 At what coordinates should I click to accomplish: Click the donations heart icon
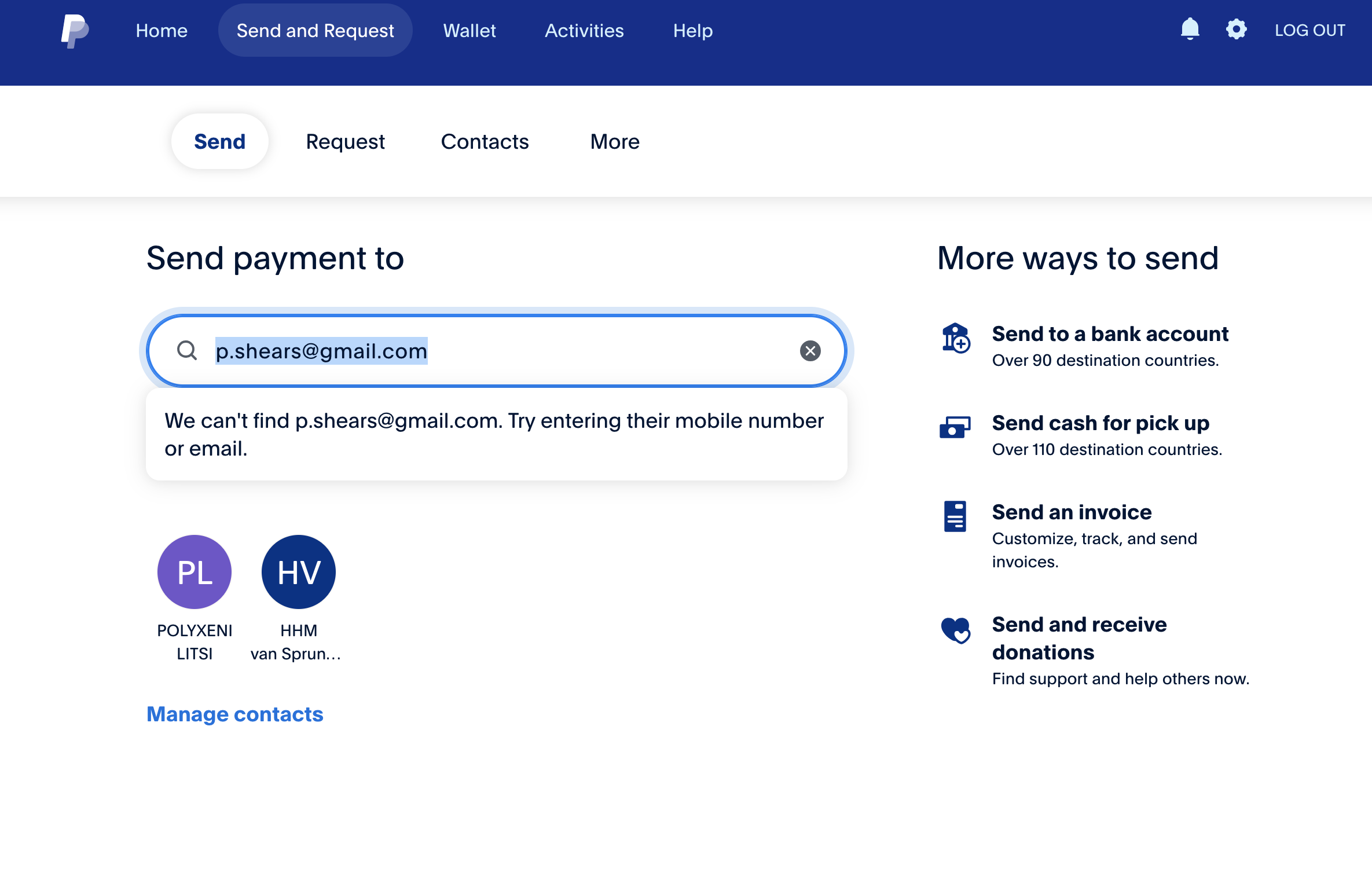(955, 630)
